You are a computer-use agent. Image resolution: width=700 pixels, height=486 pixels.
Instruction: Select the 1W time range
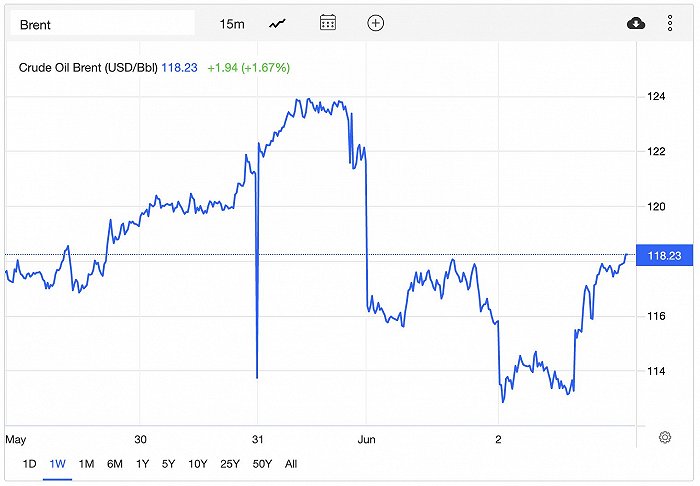(57, 464)
